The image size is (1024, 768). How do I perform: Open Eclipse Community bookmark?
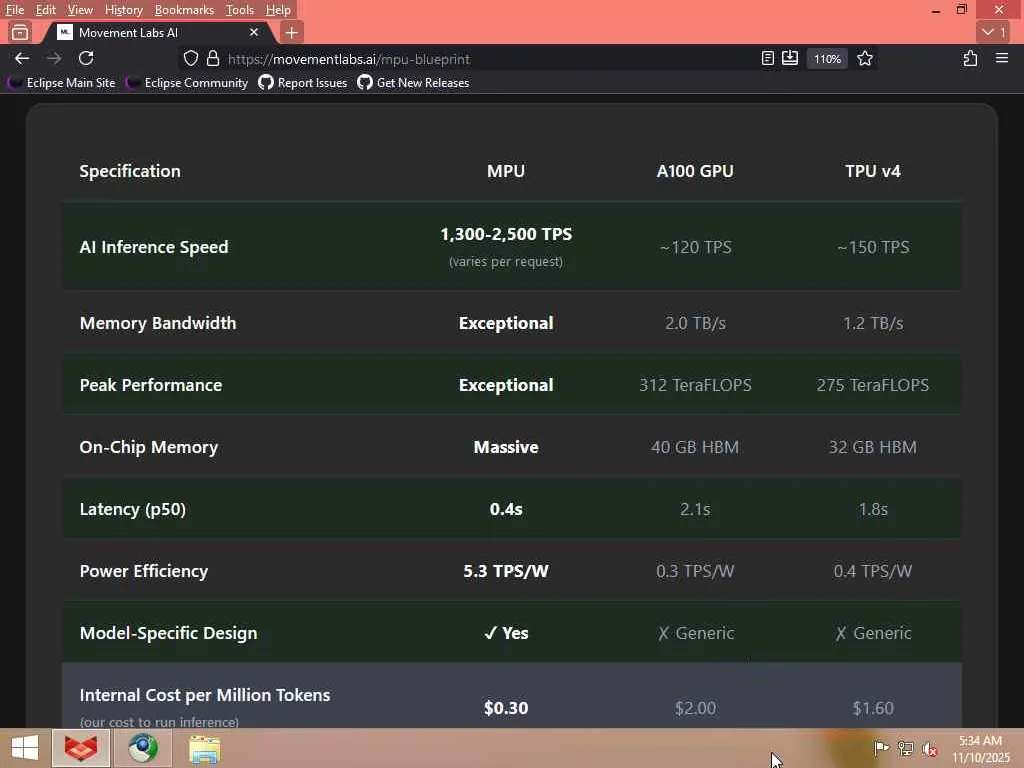[x=187, y=83]
